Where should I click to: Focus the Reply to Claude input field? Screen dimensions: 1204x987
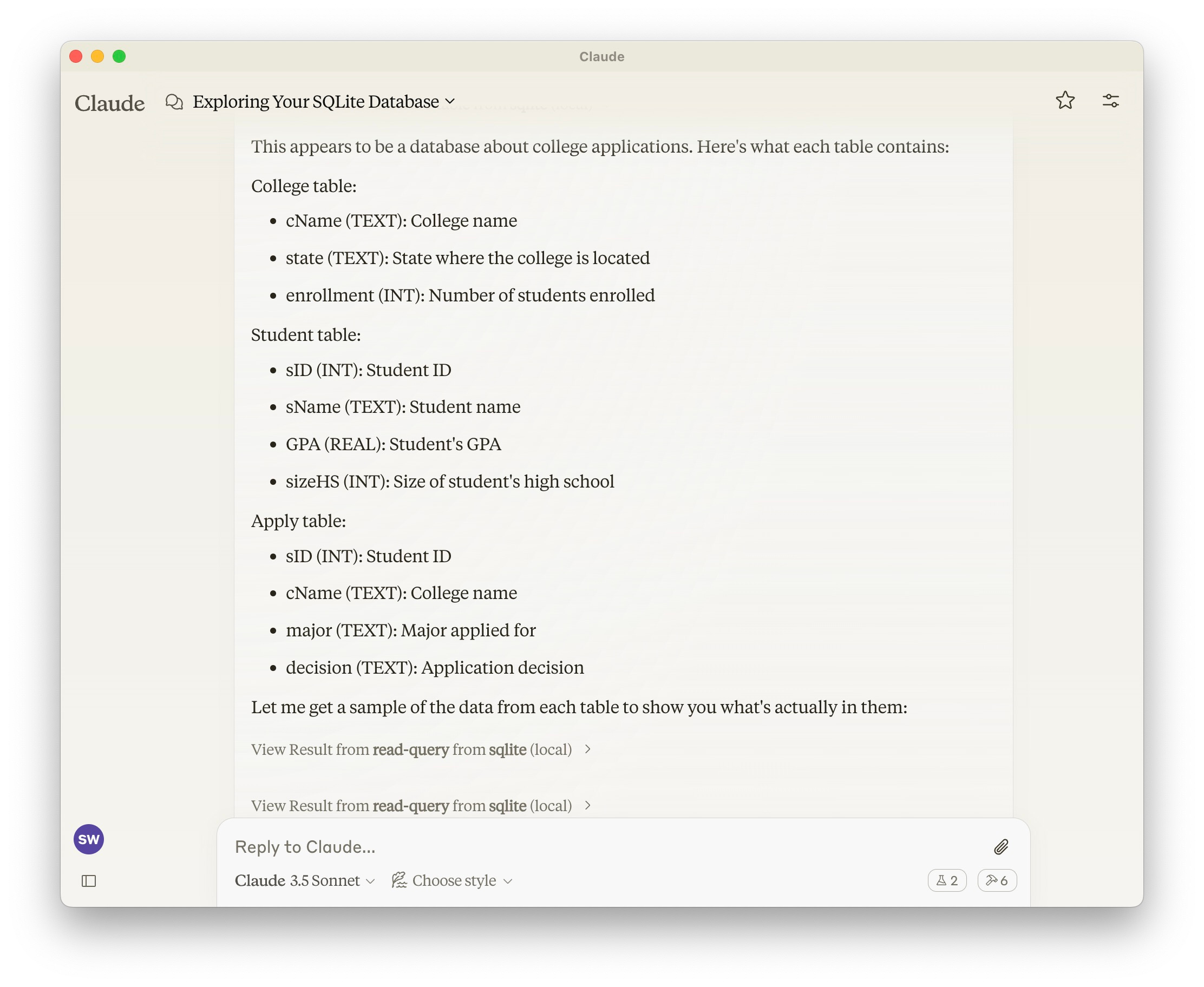pos(608,846)
